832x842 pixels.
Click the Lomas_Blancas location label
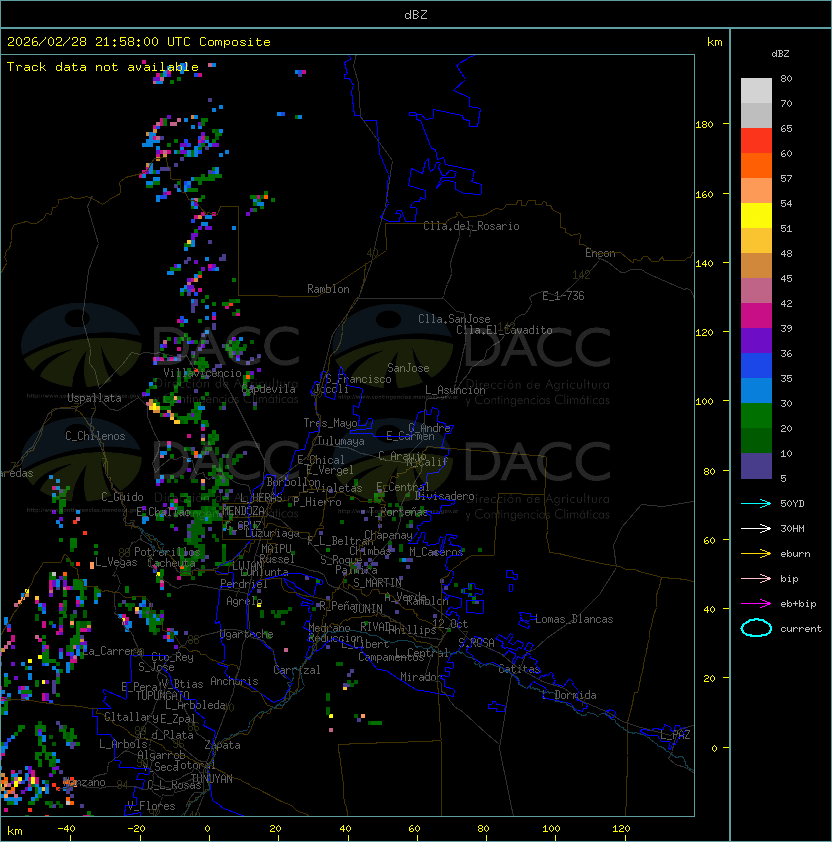[x=574, y=619]
